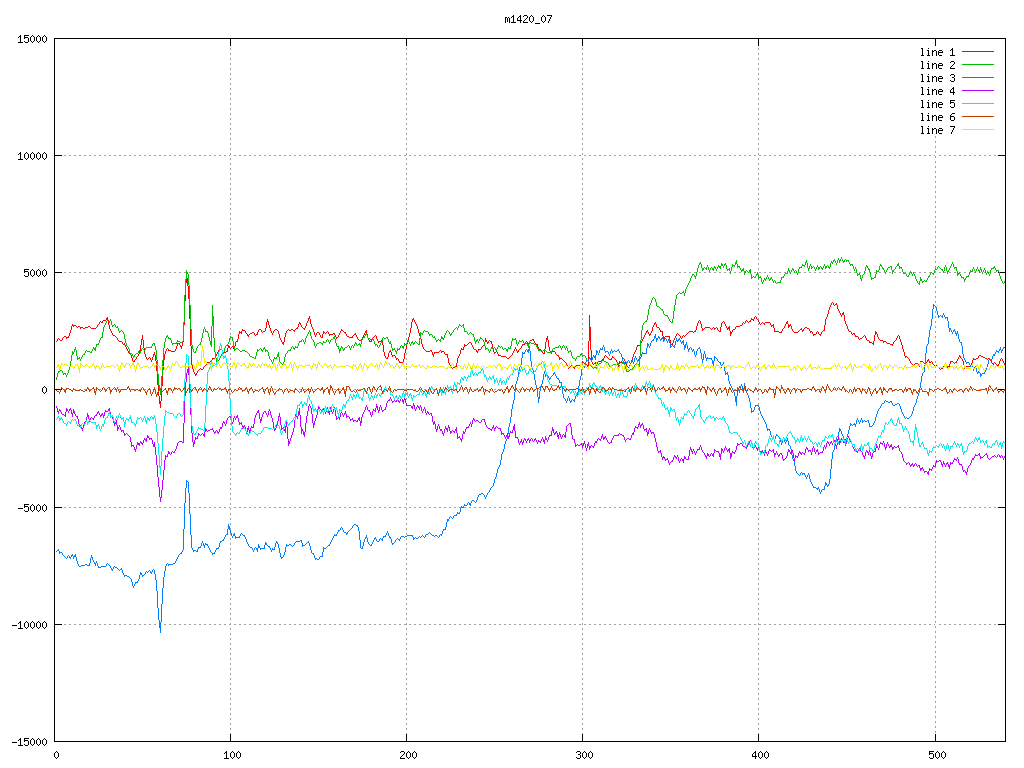Click the x-axis tick label 100

[231, 755]
